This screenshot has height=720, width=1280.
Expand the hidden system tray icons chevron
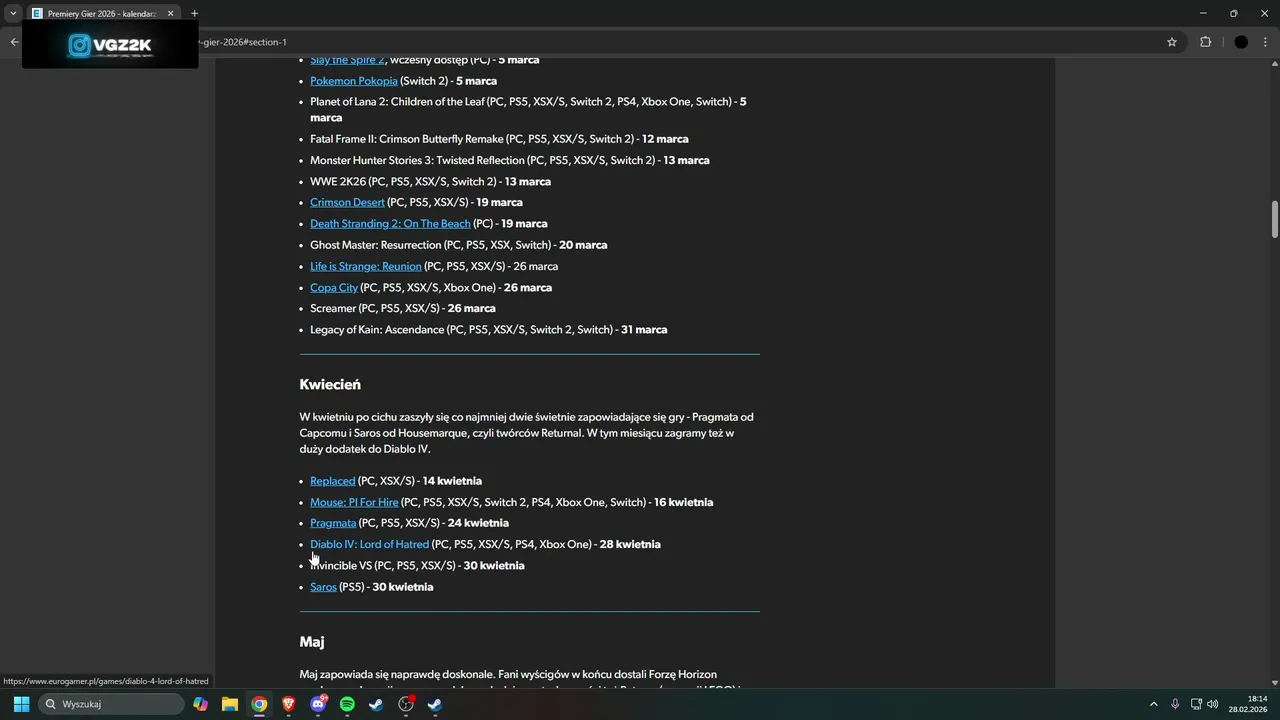click(1153, 704)
